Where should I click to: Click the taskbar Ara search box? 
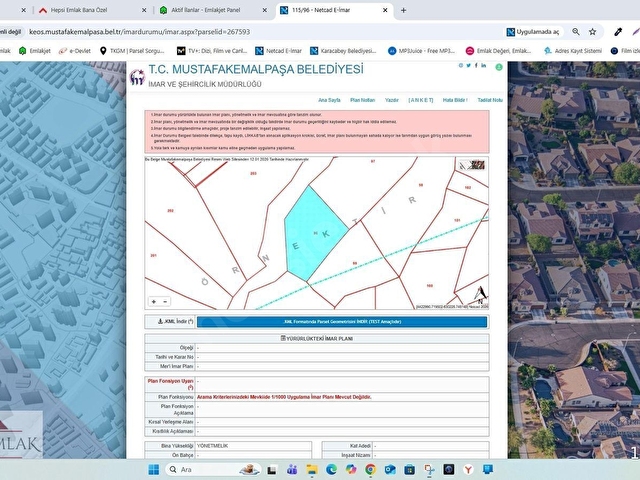click(213, 469)
